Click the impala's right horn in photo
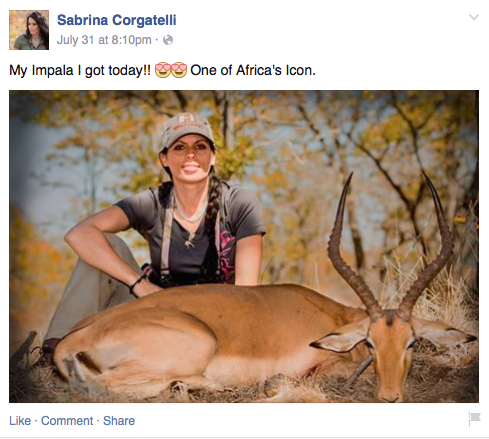This screenshot has height=439, width=489. [x=430, y=245]
